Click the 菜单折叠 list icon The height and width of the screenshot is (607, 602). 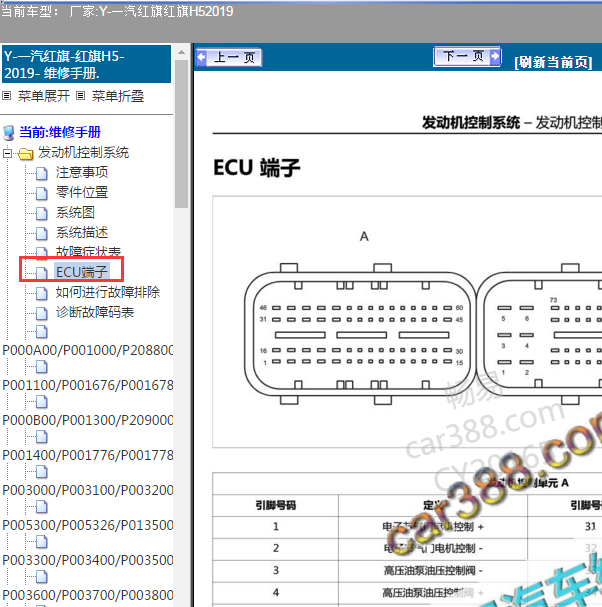click(x=81, y=95)
